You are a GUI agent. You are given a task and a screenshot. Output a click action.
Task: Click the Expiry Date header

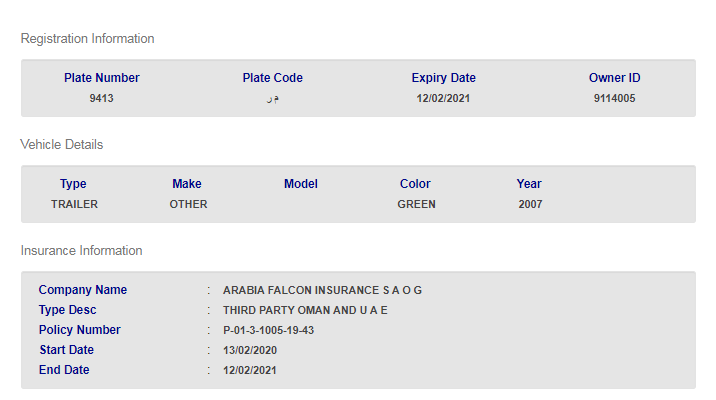(443, 78)
